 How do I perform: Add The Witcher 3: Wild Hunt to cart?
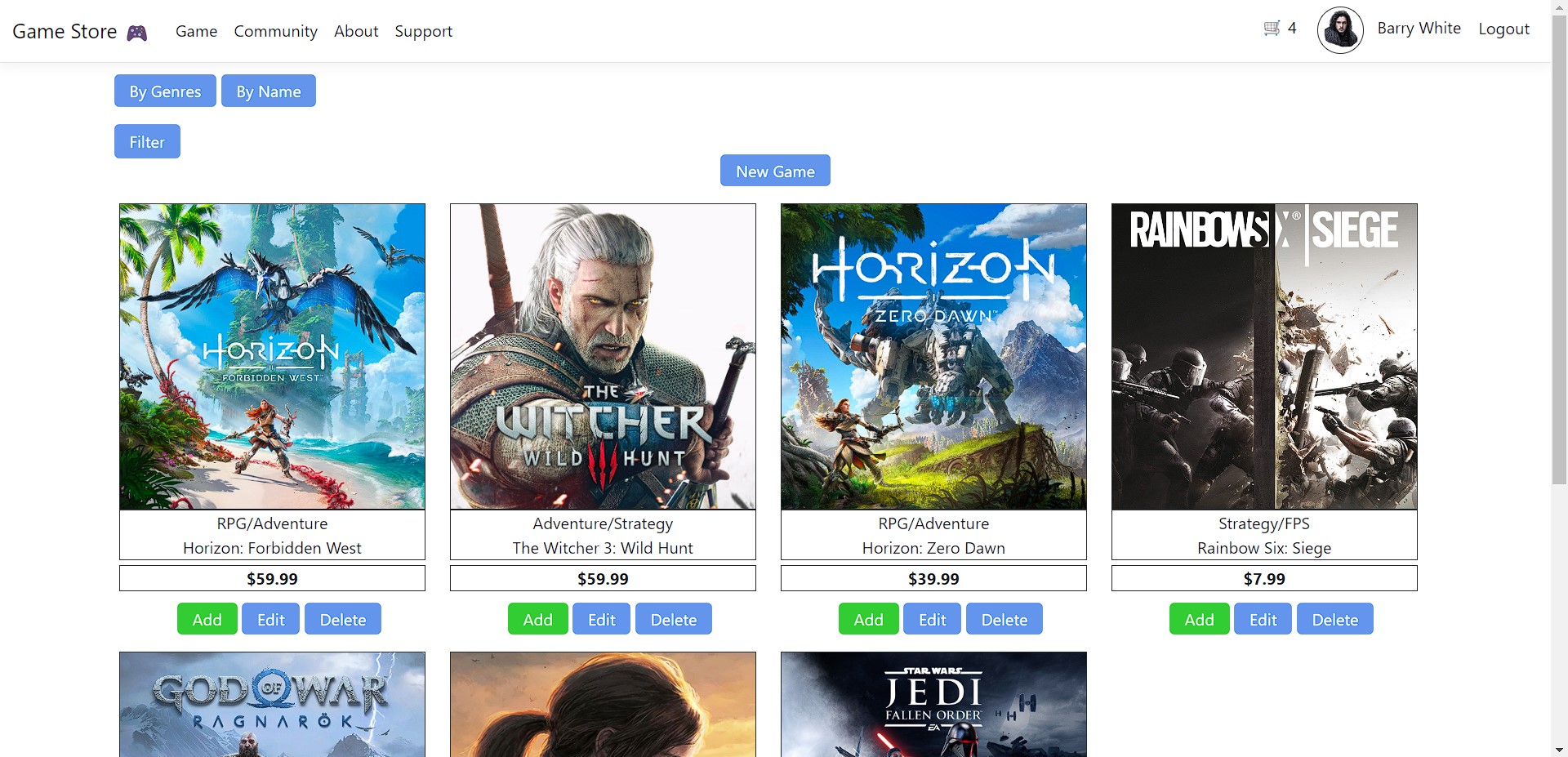coord(538,619)
